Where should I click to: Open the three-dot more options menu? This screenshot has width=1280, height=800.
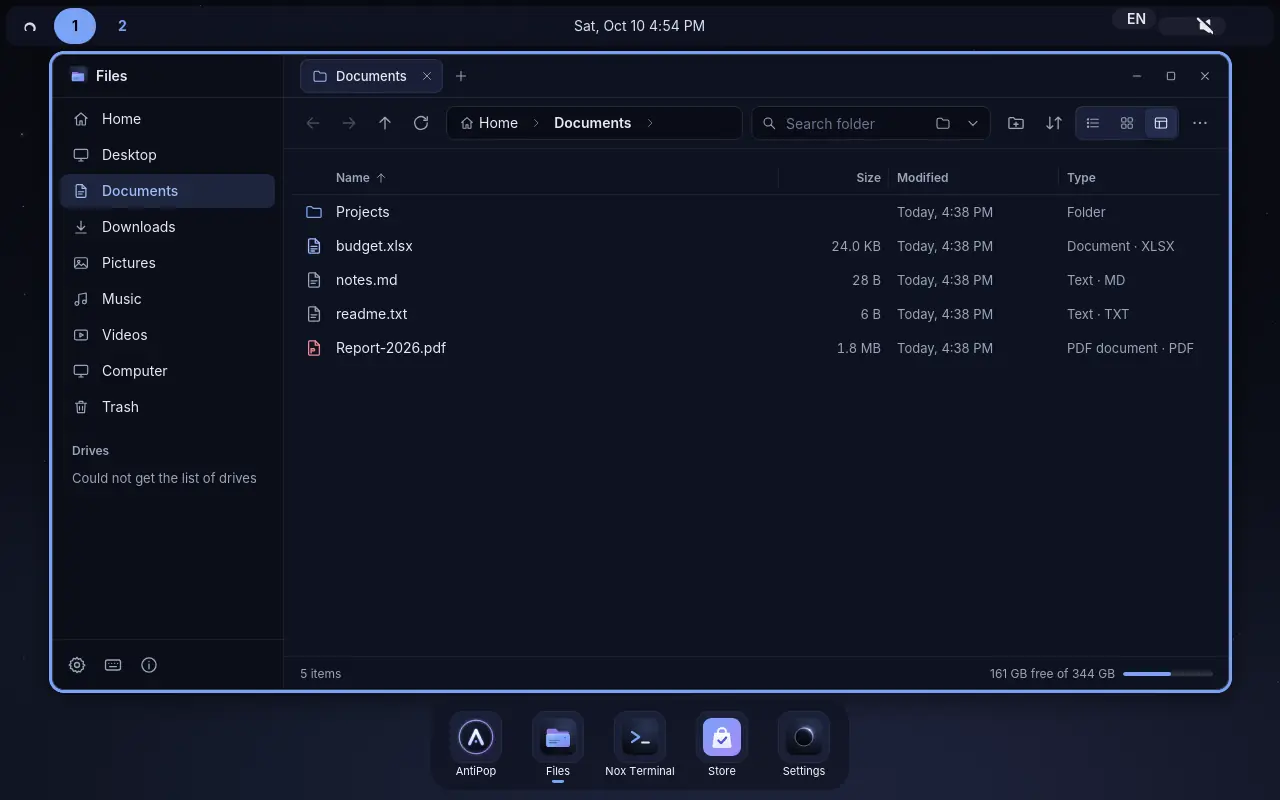[x=1200, y=123]
